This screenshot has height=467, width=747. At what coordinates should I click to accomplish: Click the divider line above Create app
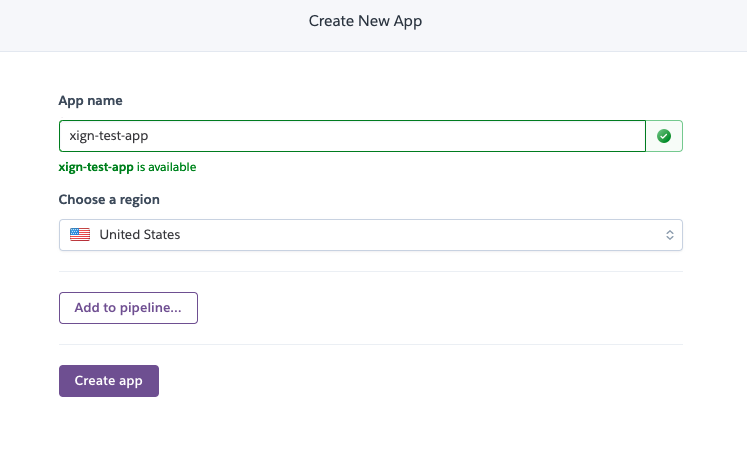coord(370,345)
